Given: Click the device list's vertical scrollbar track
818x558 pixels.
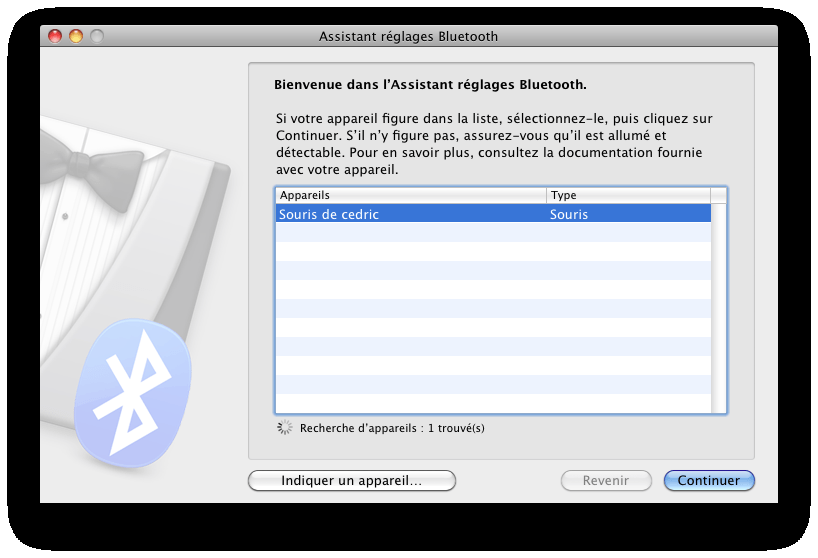Looking at the screenshot, I should click(718, 308).
